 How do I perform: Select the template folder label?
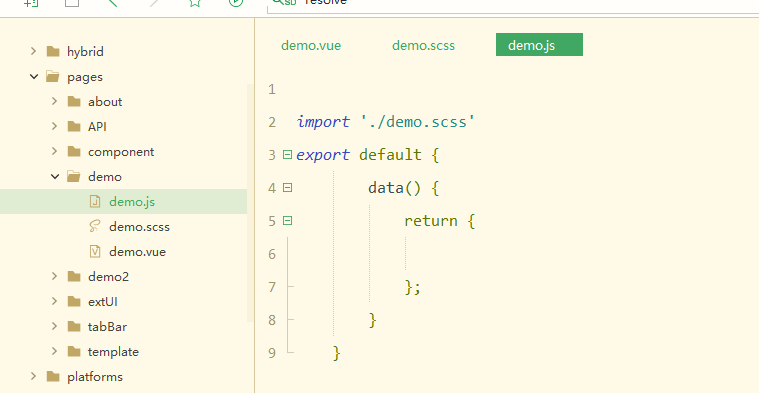point(113,352)
